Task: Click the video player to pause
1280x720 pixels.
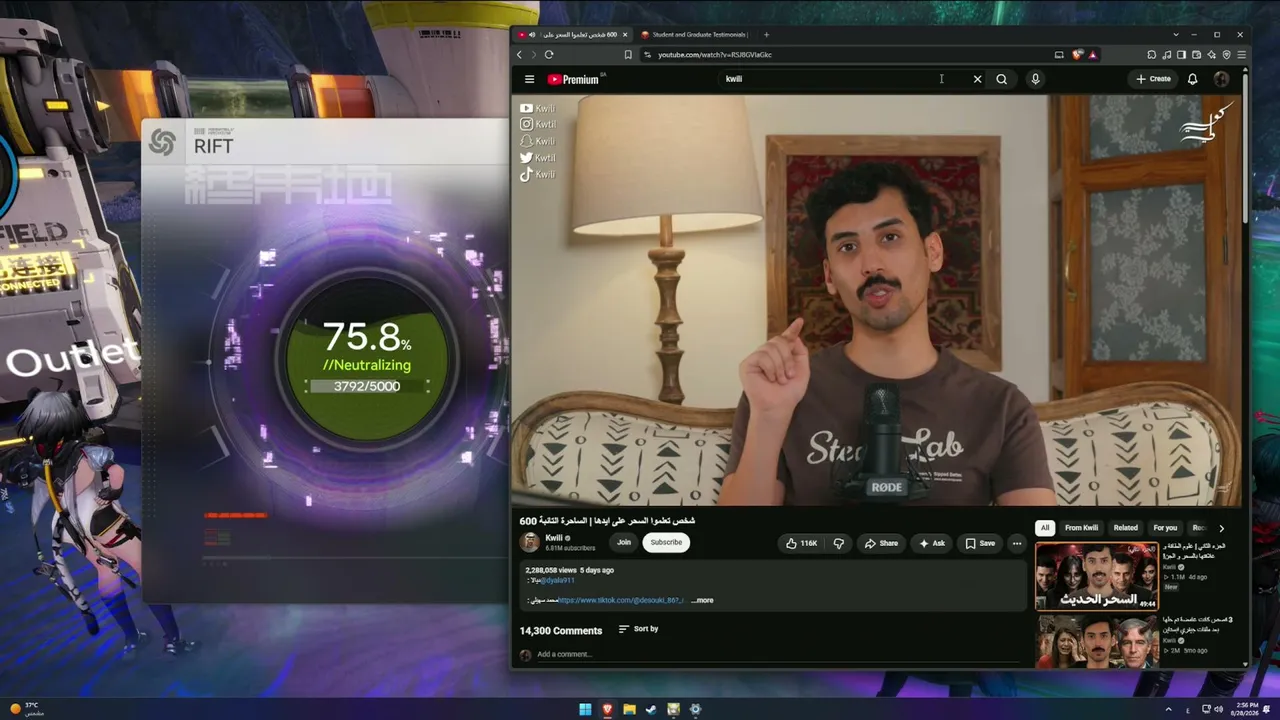Action: point(876,300)
